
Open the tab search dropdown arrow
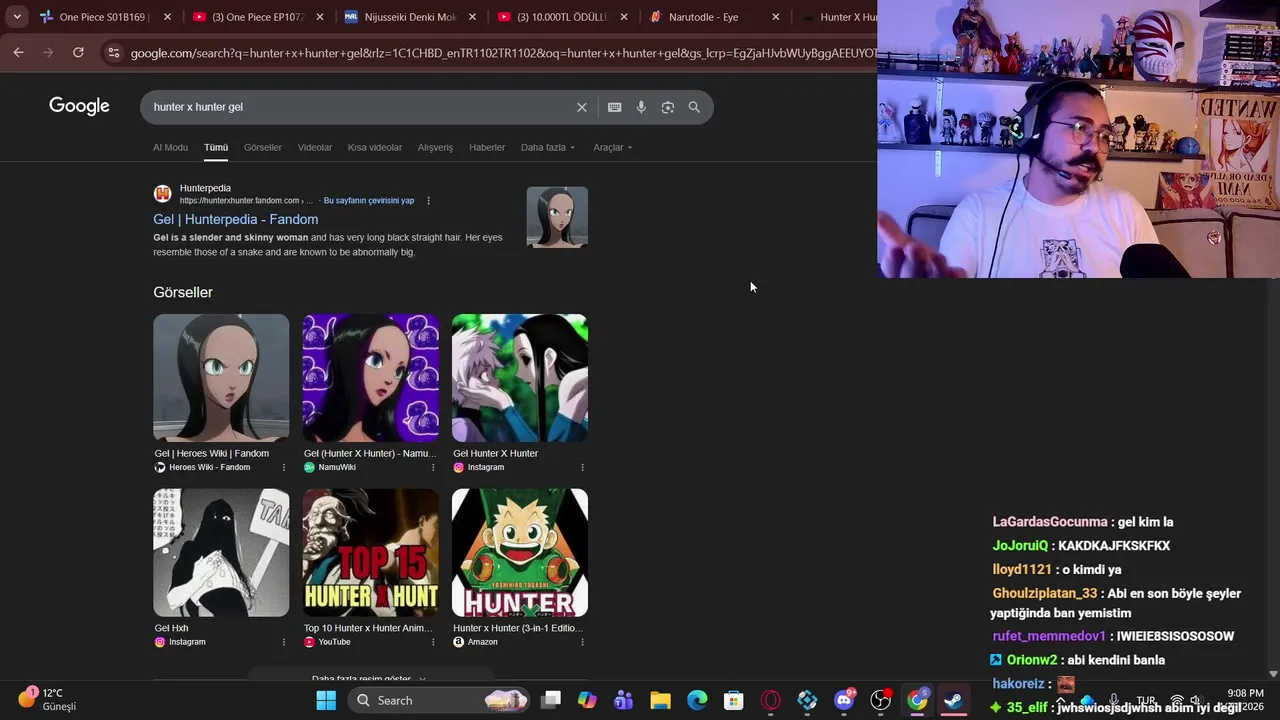[x=19, y=17]
